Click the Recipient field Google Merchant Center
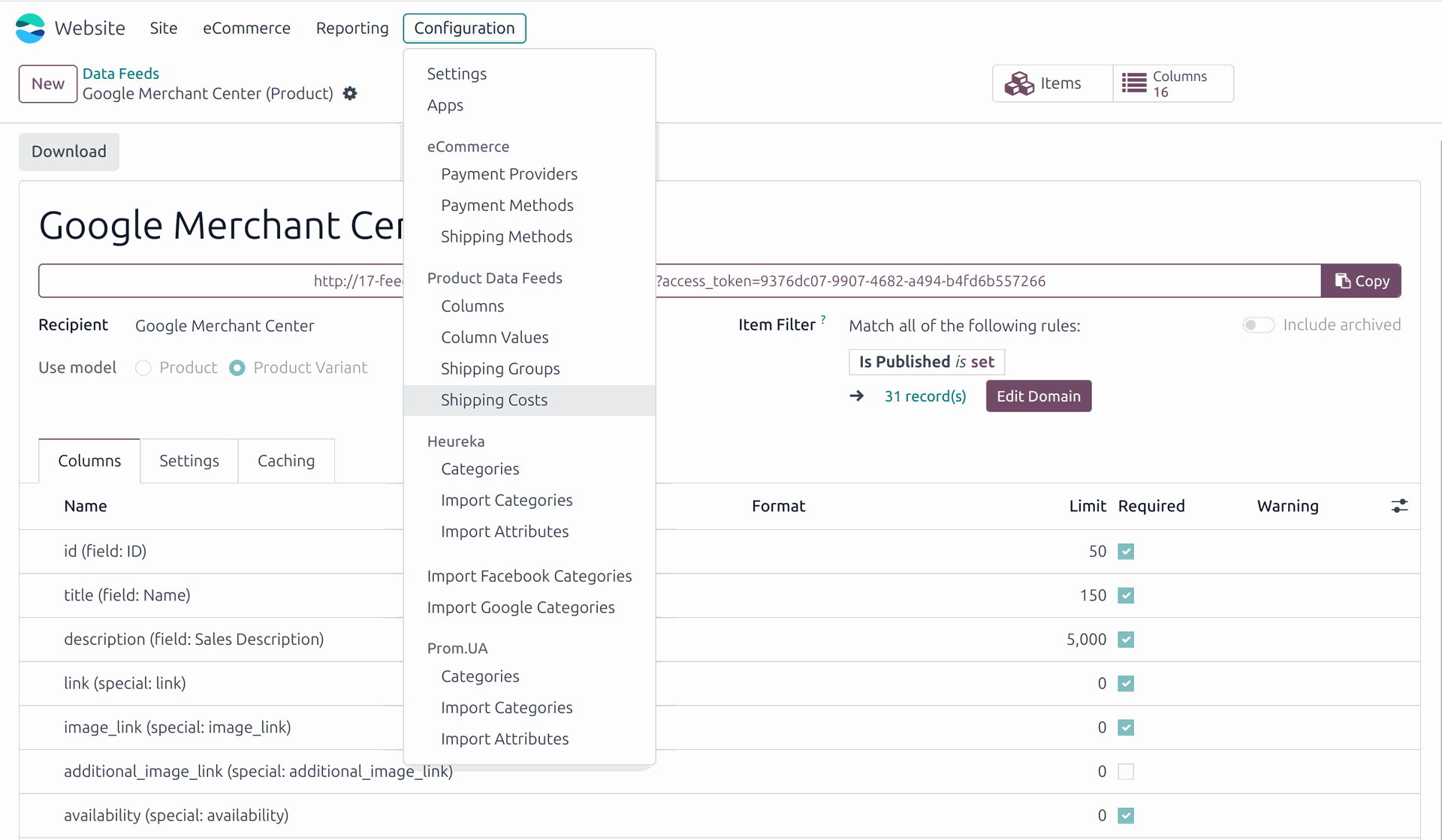Viewport: 1442px width, 840px height. (225, 326)
